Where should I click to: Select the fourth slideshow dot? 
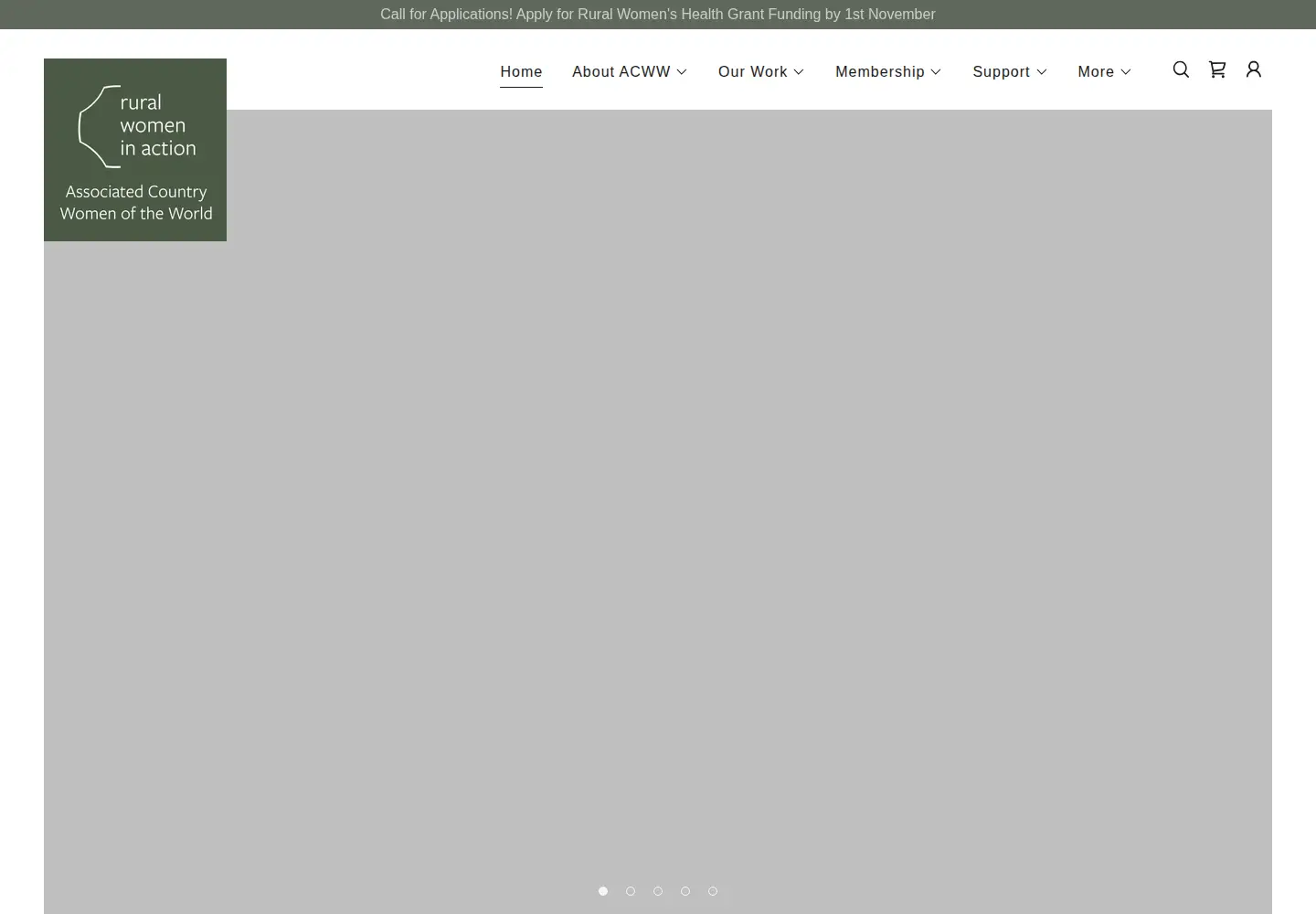(685, 891)
